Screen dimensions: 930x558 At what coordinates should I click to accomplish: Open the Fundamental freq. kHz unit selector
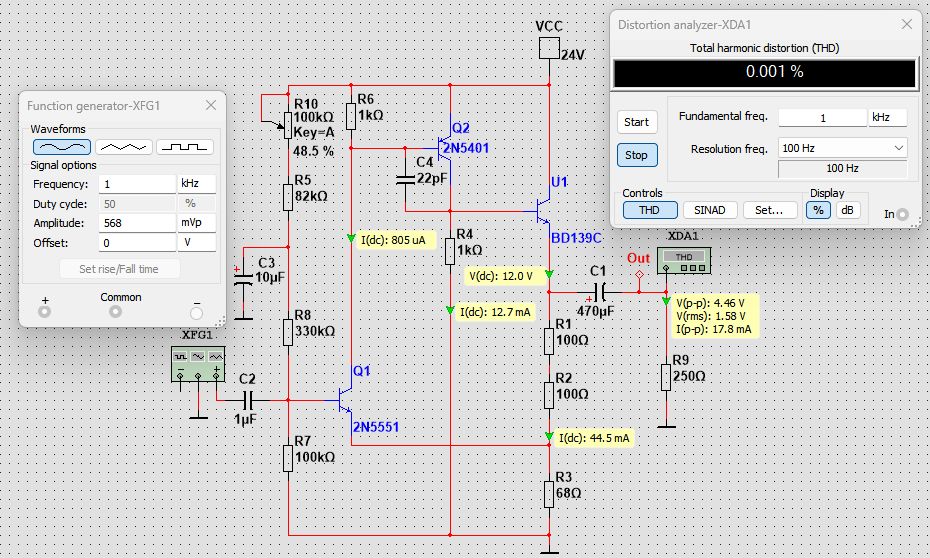click(888, 117)
